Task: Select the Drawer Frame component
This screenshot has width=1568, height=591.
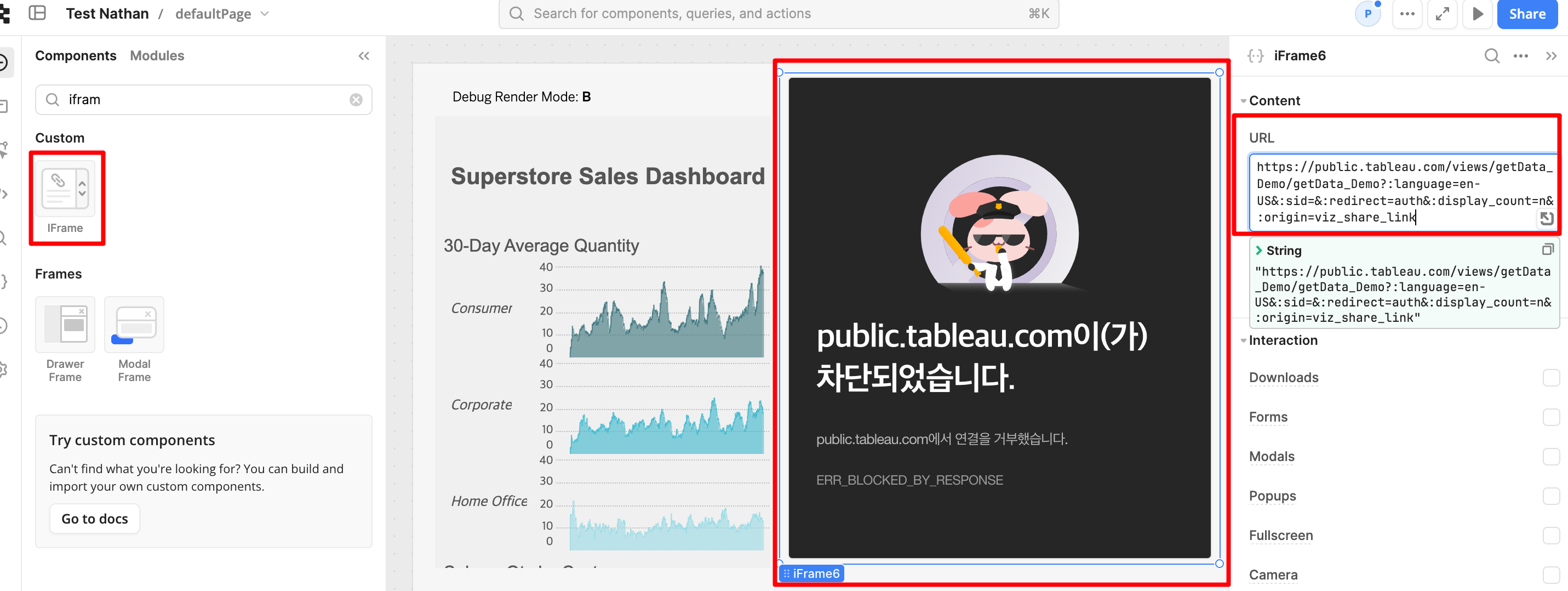Action: pos(65,339)
